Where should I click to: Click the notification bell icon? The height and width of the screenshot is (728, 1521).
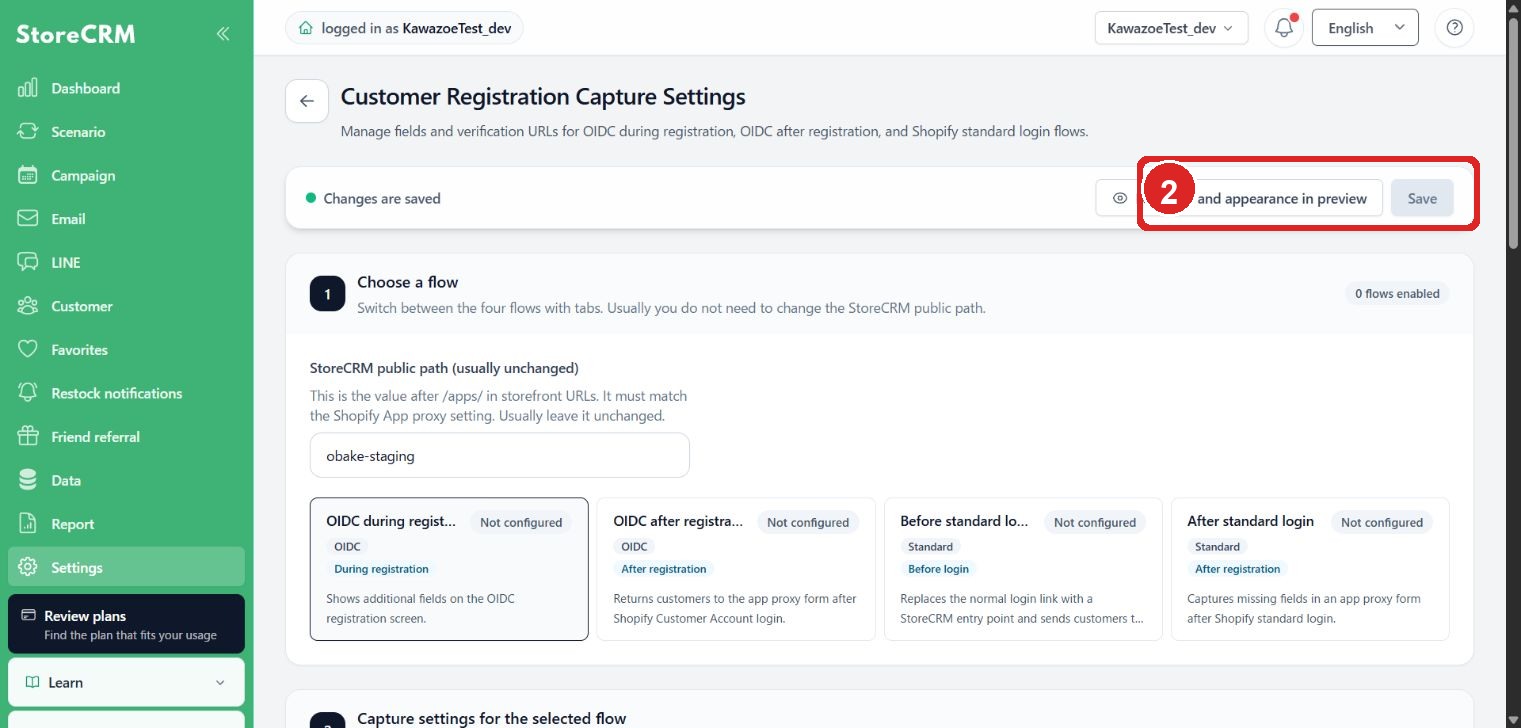[1284, 28]
